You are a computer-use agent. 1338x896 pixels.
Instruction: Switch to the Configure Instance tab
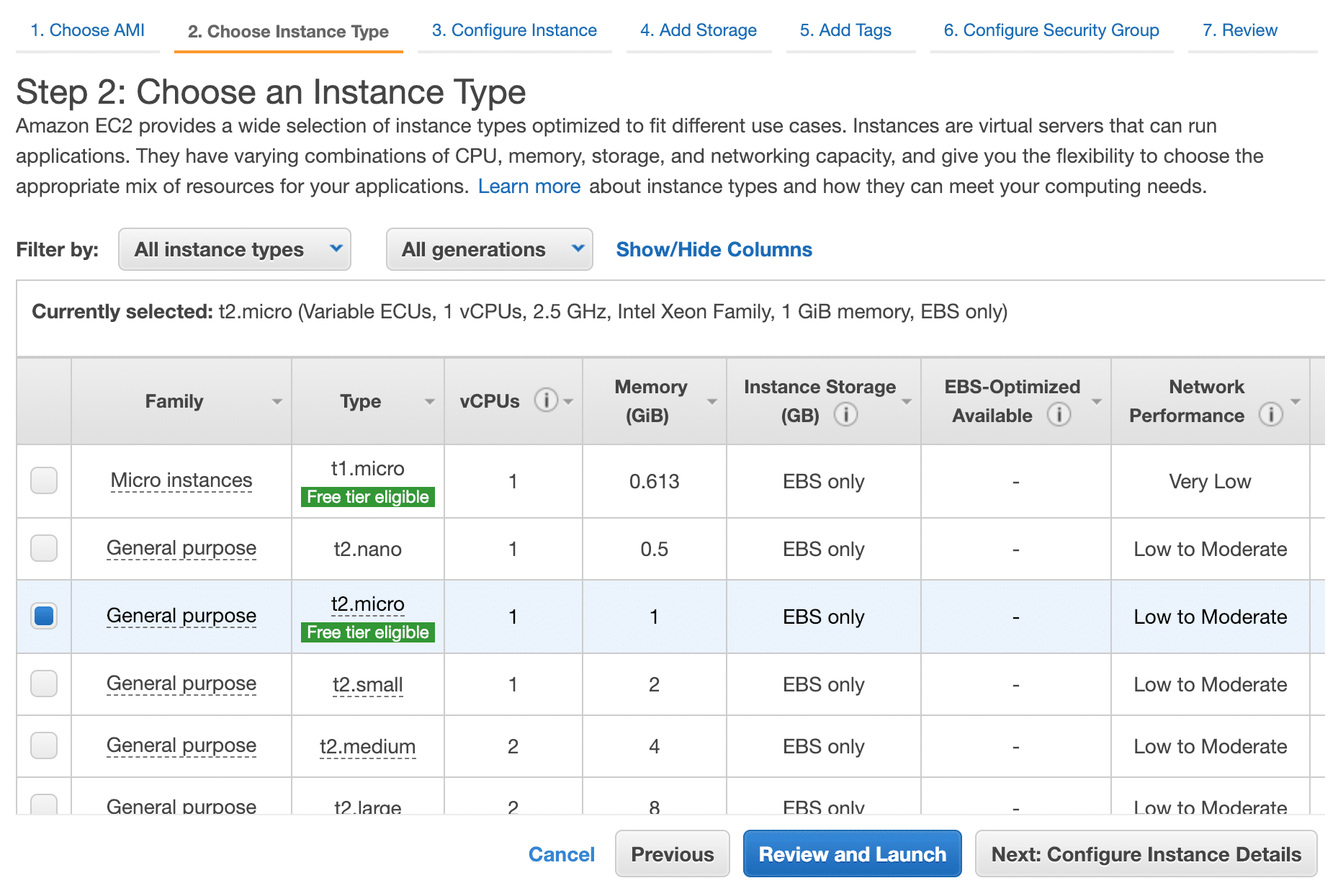tap(514, 30)
